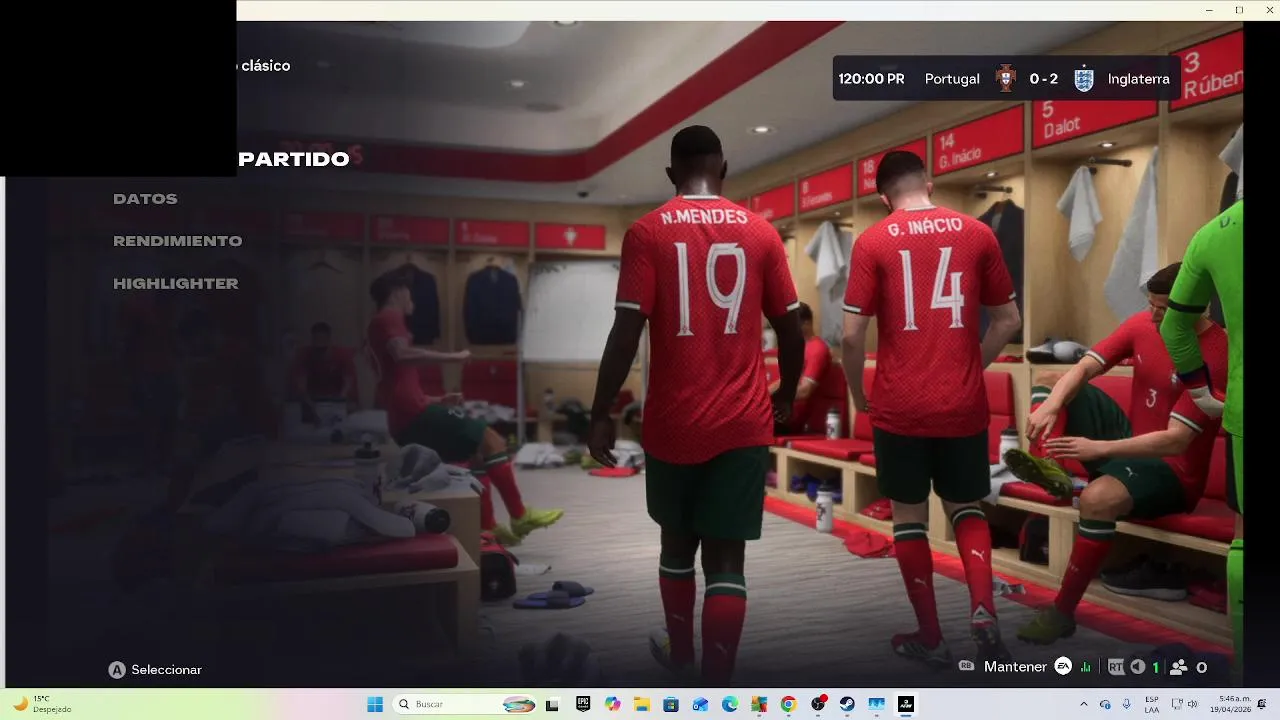1280x720 pixels.
Task: Click the 120:00 PR match time
Action: point(871,79)
